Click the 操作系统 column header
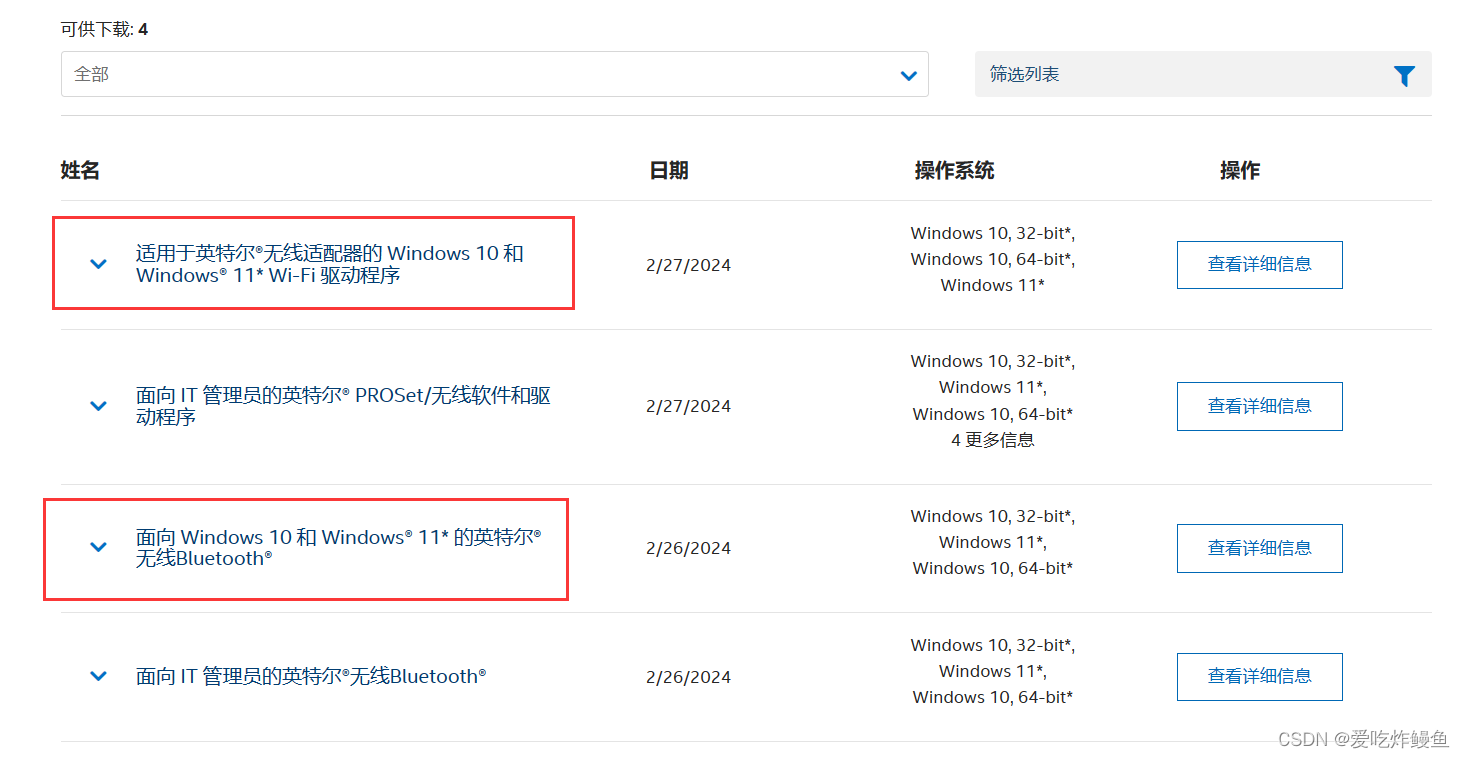This screenshot has height=758, width=1465. point(954,170)
